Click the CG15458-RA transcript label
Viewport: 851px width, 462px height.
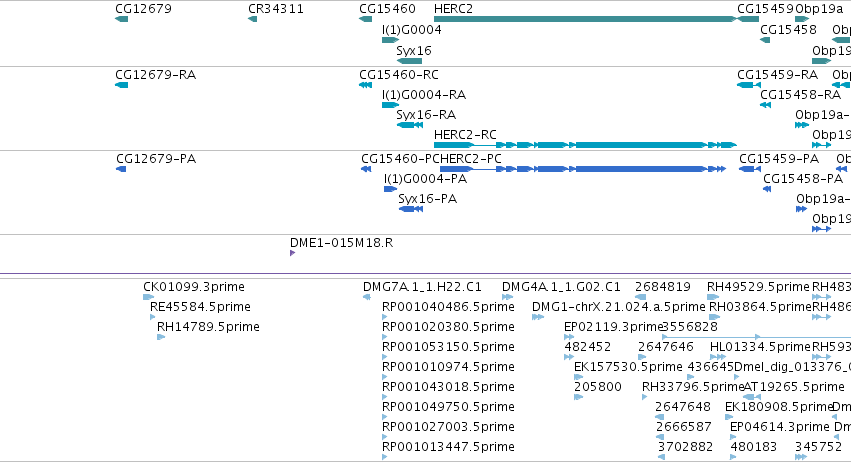click(801, 95)
